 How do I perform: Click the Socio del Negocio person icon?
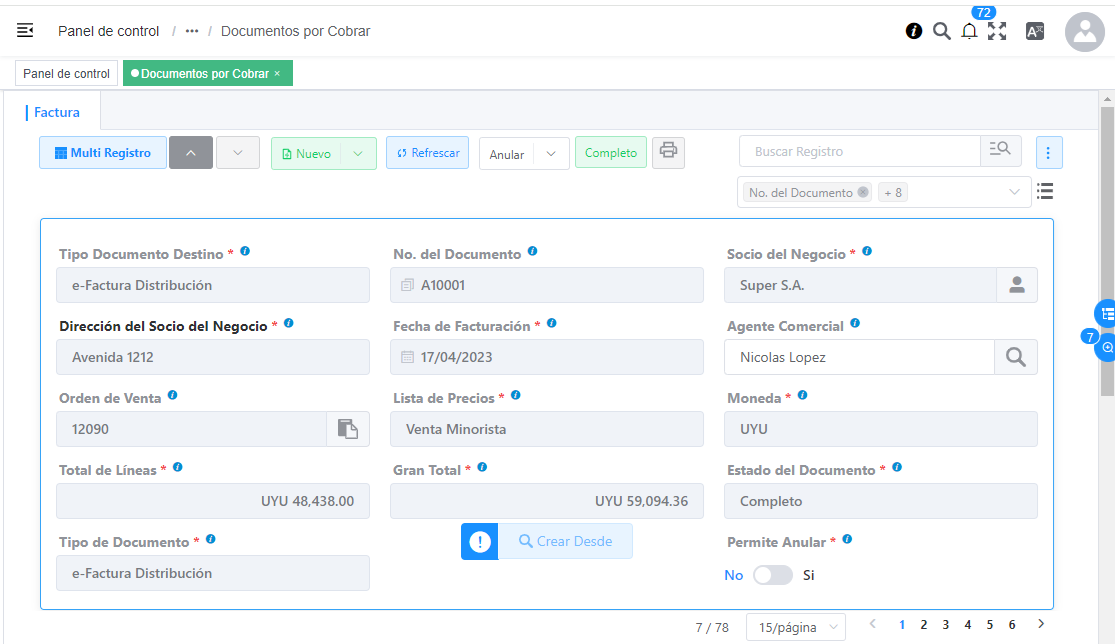[1016, 285]
